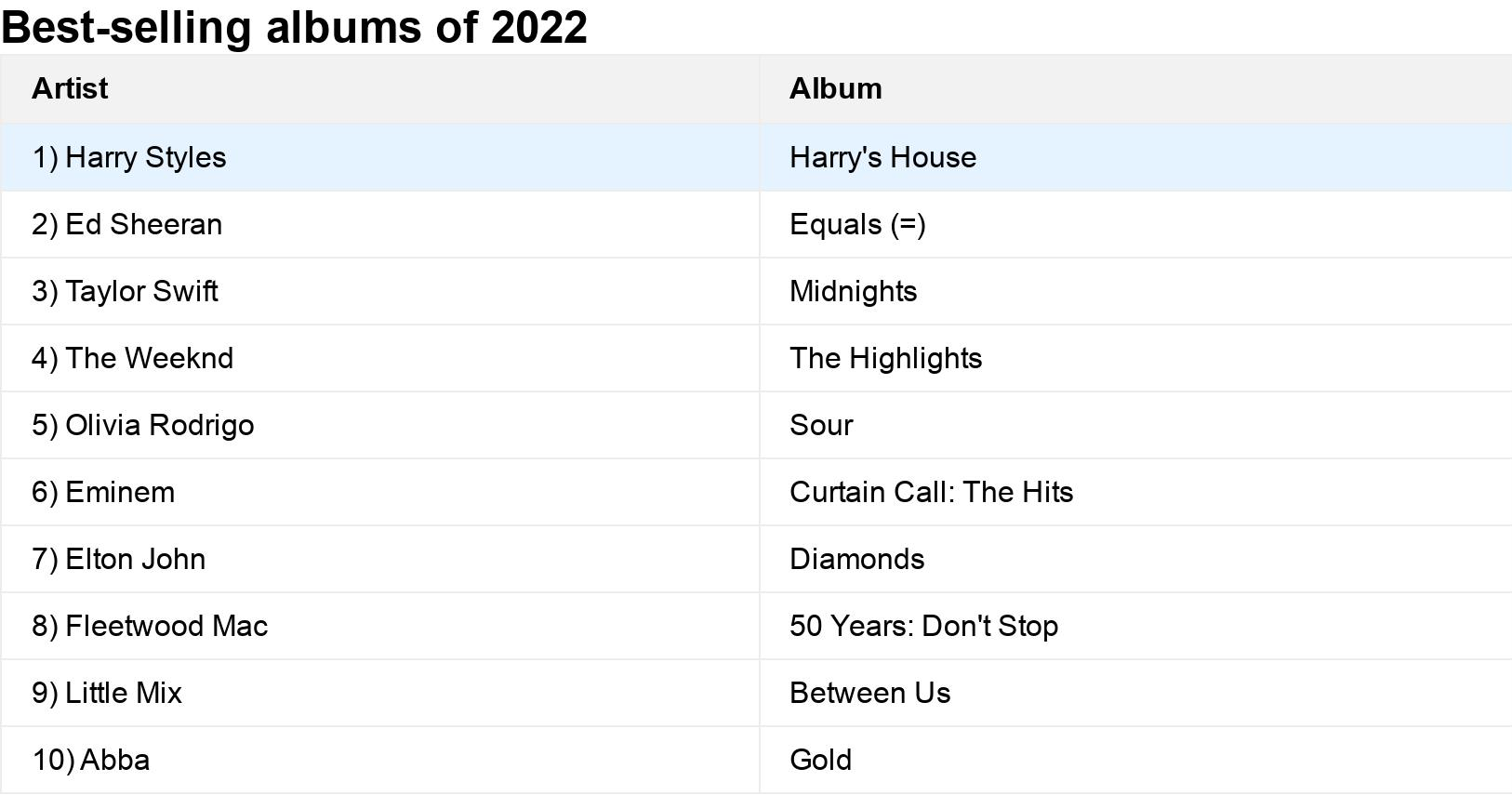This screenshot has height=795, width=1512.
Task: Click the Album column header
Action: 835,89
